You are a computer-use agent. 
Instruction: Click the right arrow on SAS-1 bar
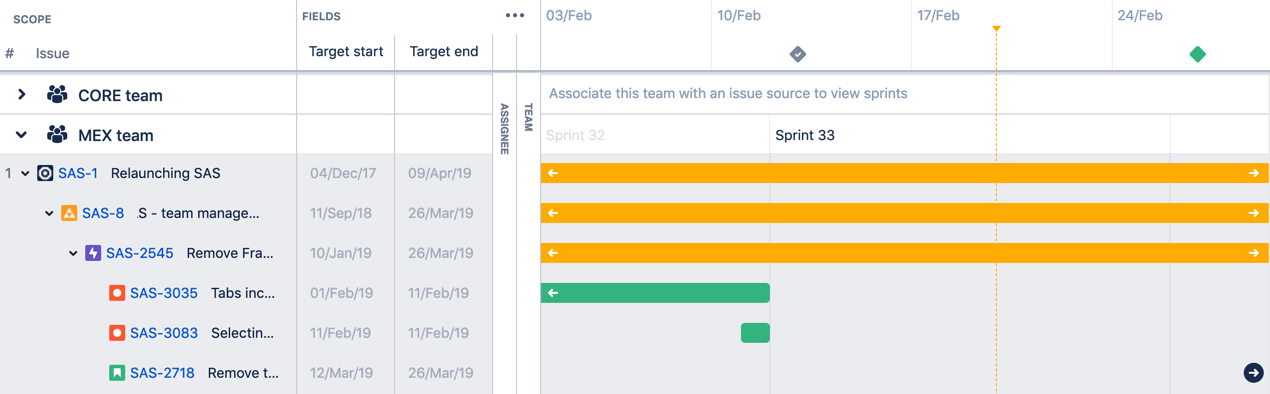1254,173
